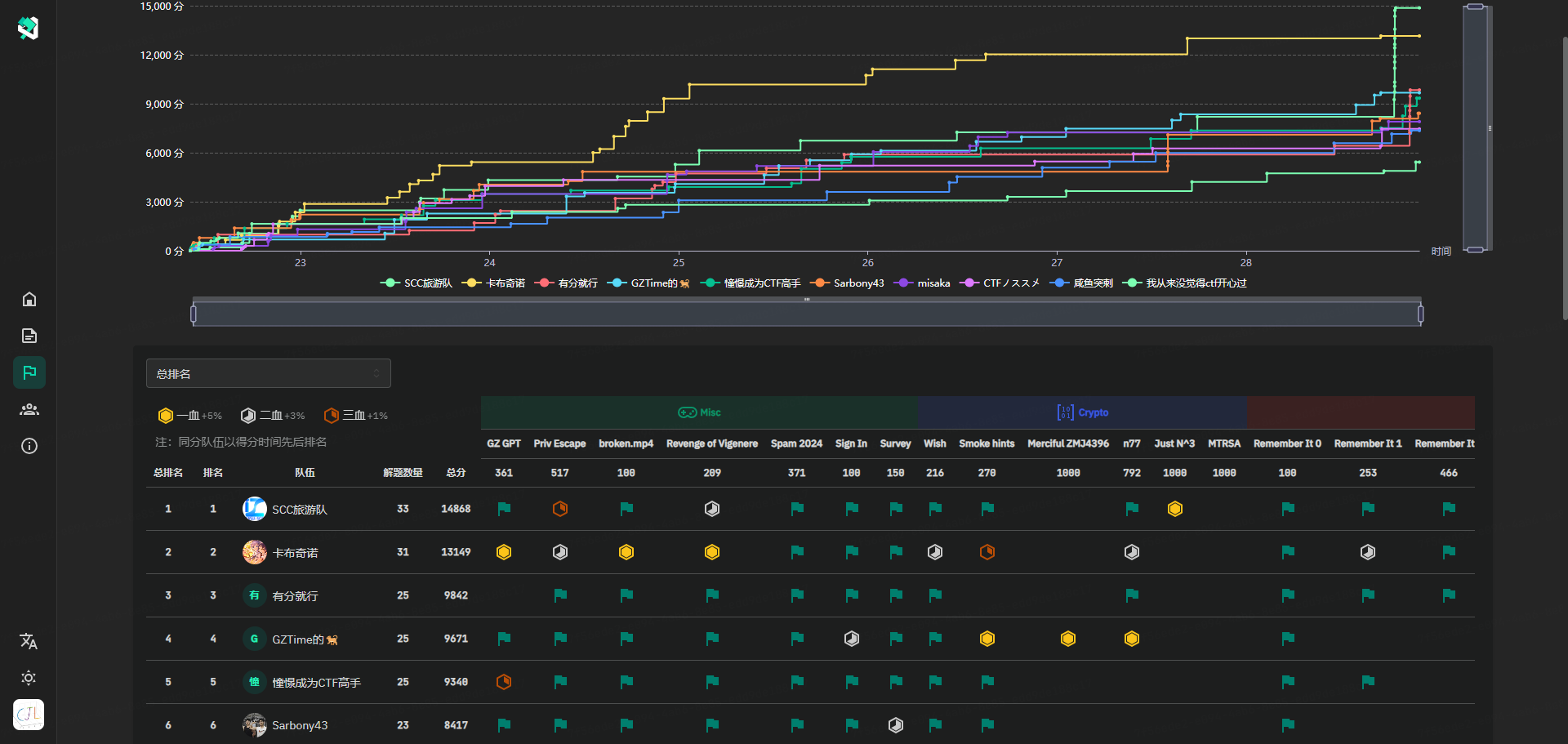Open 卡布奇诺 team row
This screenshot has height=744, width=1568.
tap(810, 552)
